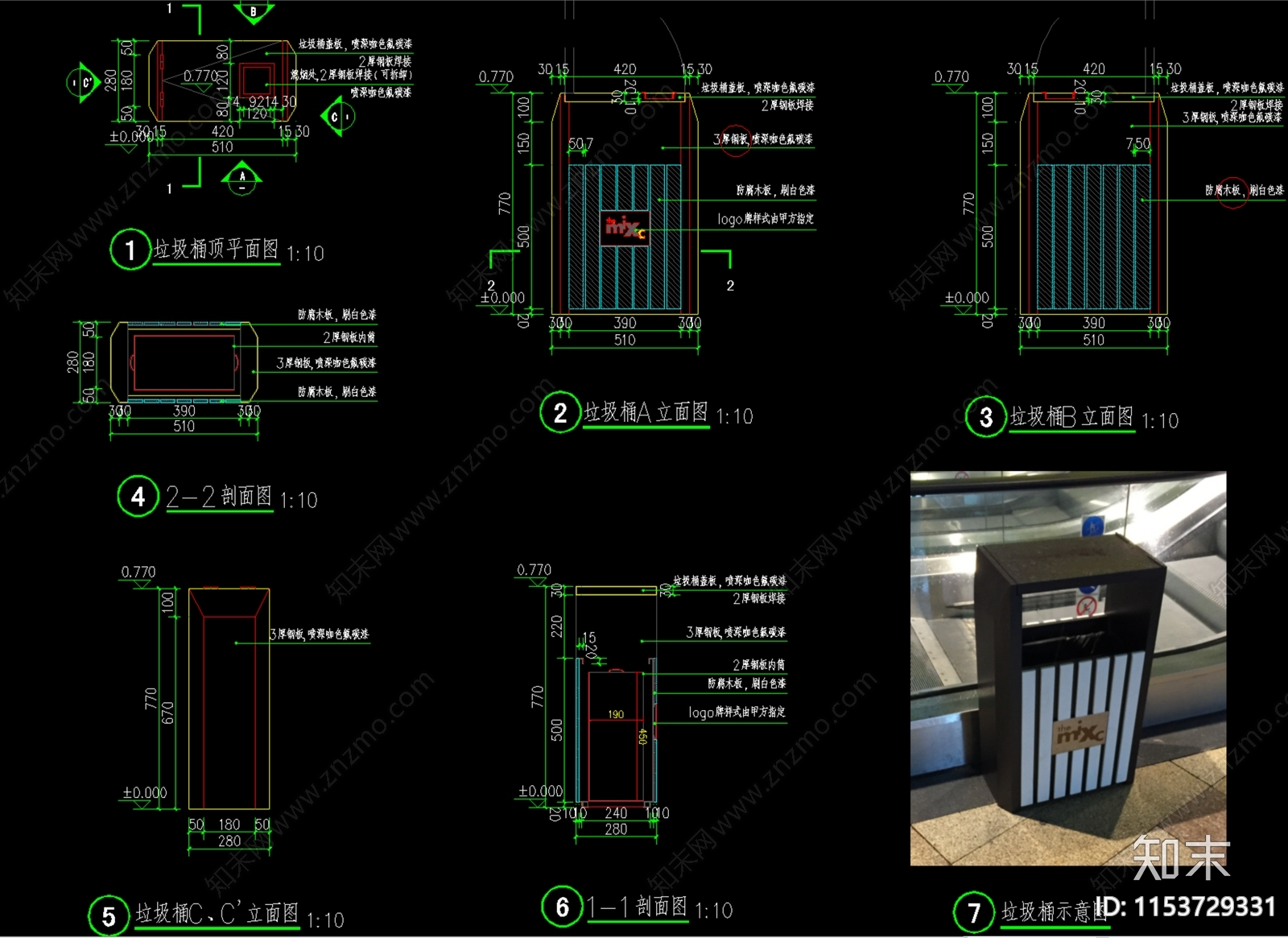Viewport: 1288px width, 938px height.
Task: Click the C direction marker right of plan
Action: tap(337, 118)
